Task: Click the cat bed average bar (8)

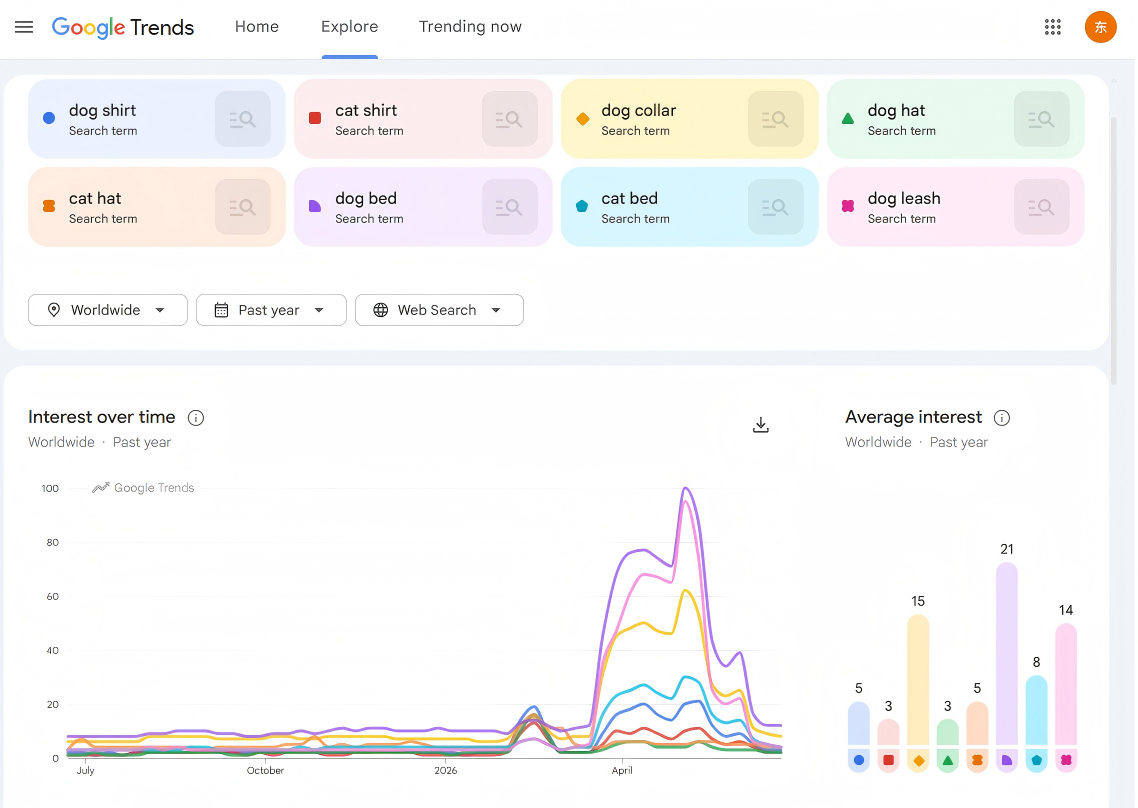Action: tap(1036, 711)
